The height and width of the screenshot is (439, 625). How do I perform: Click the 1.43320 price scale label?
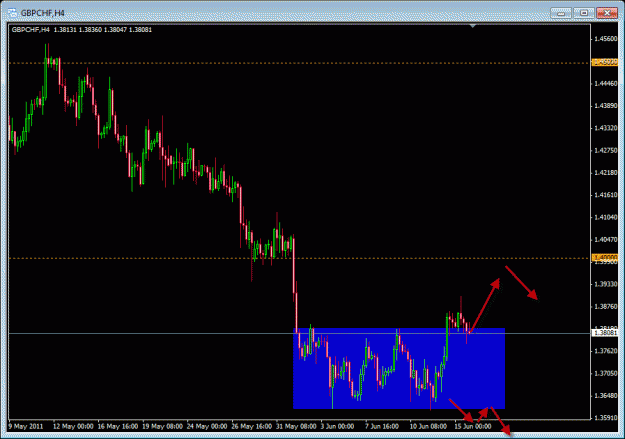[x=605, y=128]
